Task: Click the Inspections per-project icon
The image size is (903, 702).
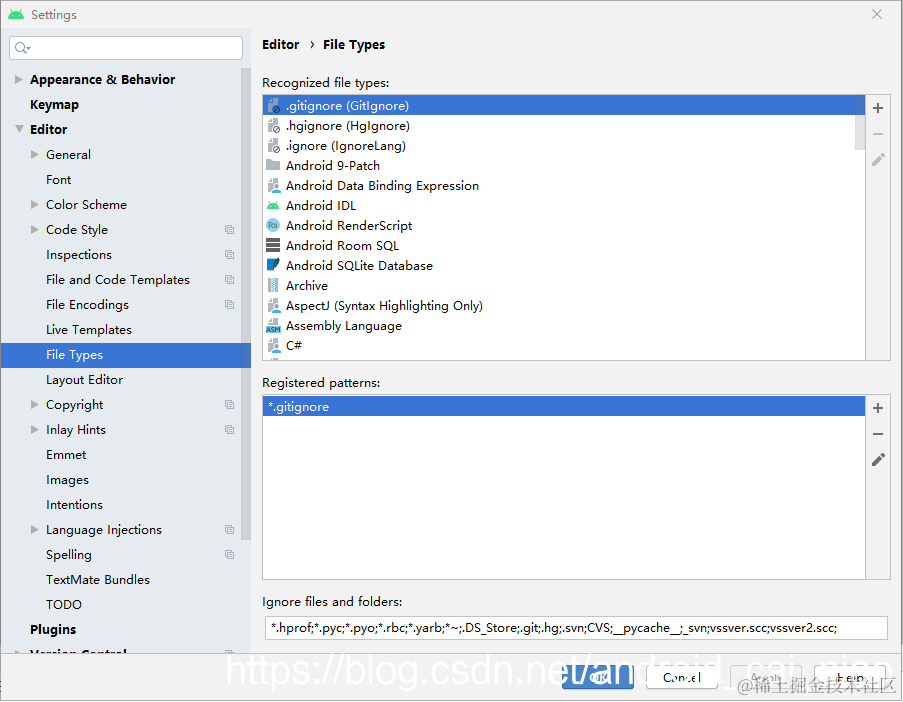Action: click(229, 255)
